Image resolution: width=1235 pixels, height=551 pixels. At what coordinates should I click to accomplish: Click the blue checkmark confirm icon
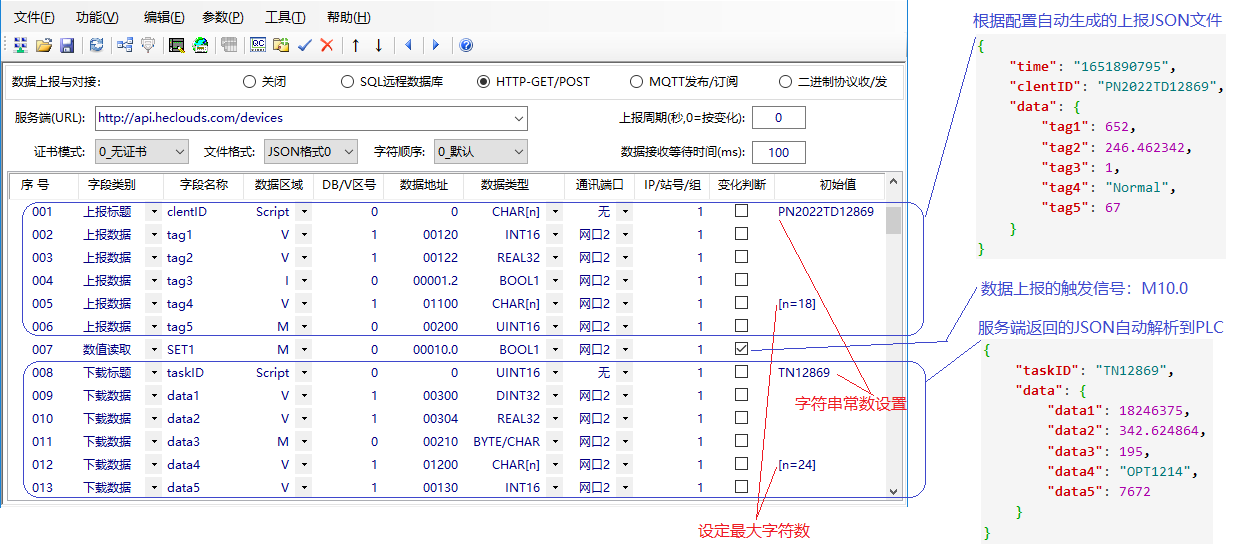tap(305, 45)
